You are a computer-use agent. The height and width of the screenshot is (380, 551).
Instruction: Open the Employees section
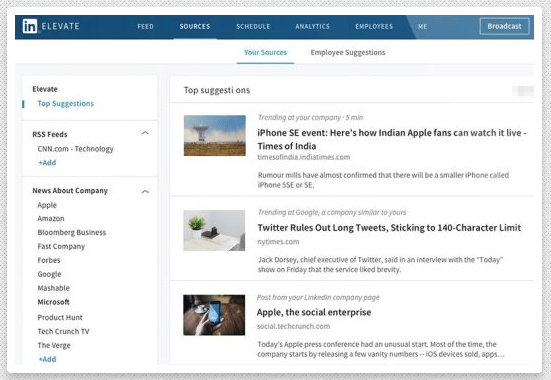coord(374,26)
